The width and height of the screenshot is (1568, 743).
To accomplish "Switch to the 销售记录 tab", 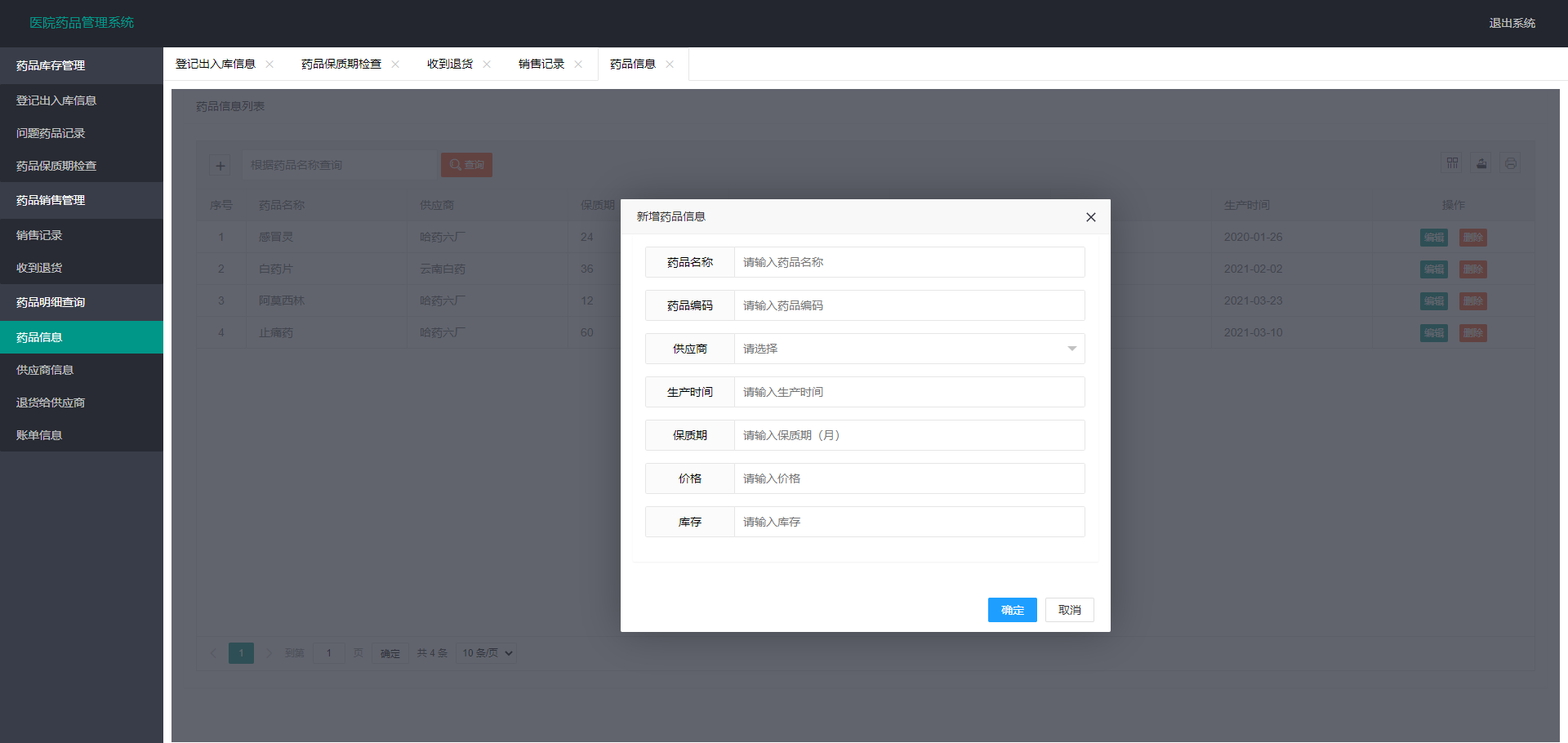I will click(541, 63).
